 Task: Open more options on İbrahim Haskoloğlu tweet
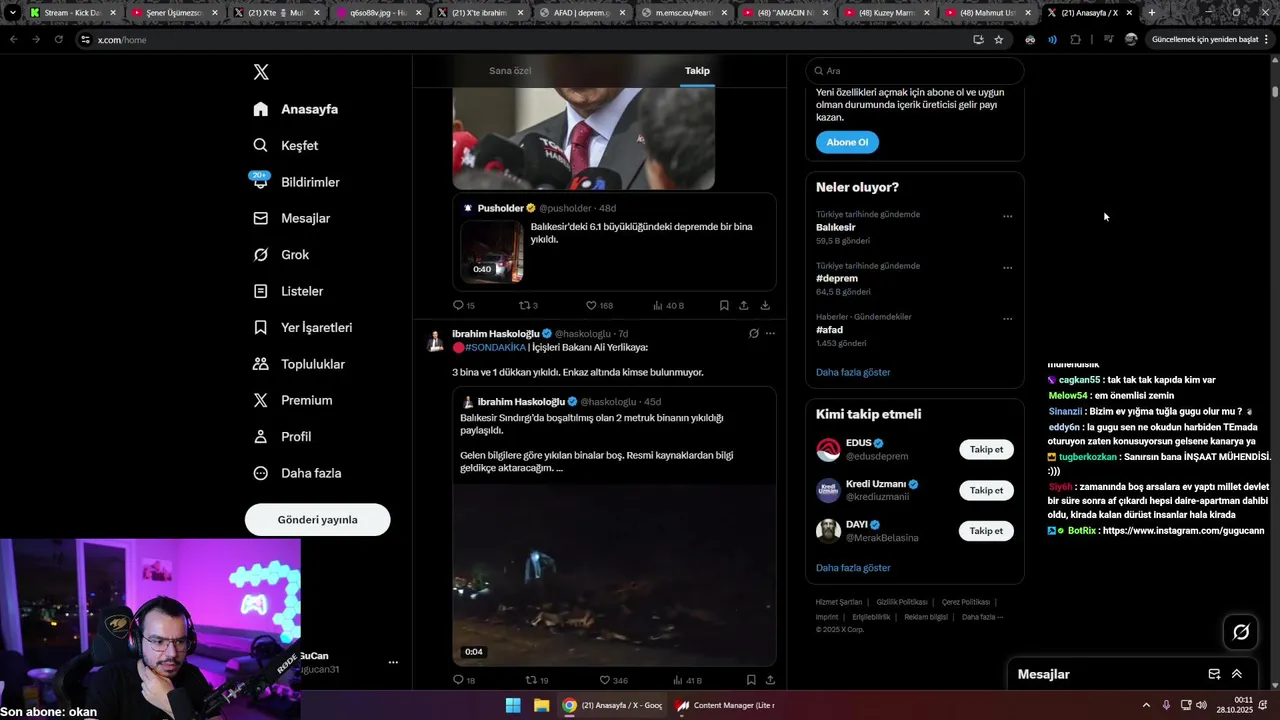(x=770, y=333)
